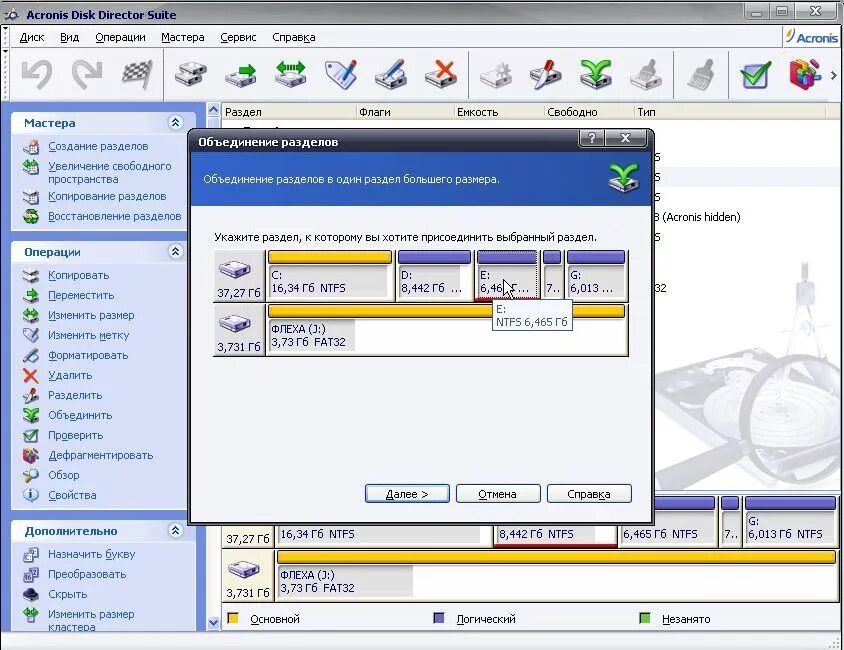Click the Undo arrow toolbar icon
The width and height of the screenshot is (844, 650).
tap(38, 74)
